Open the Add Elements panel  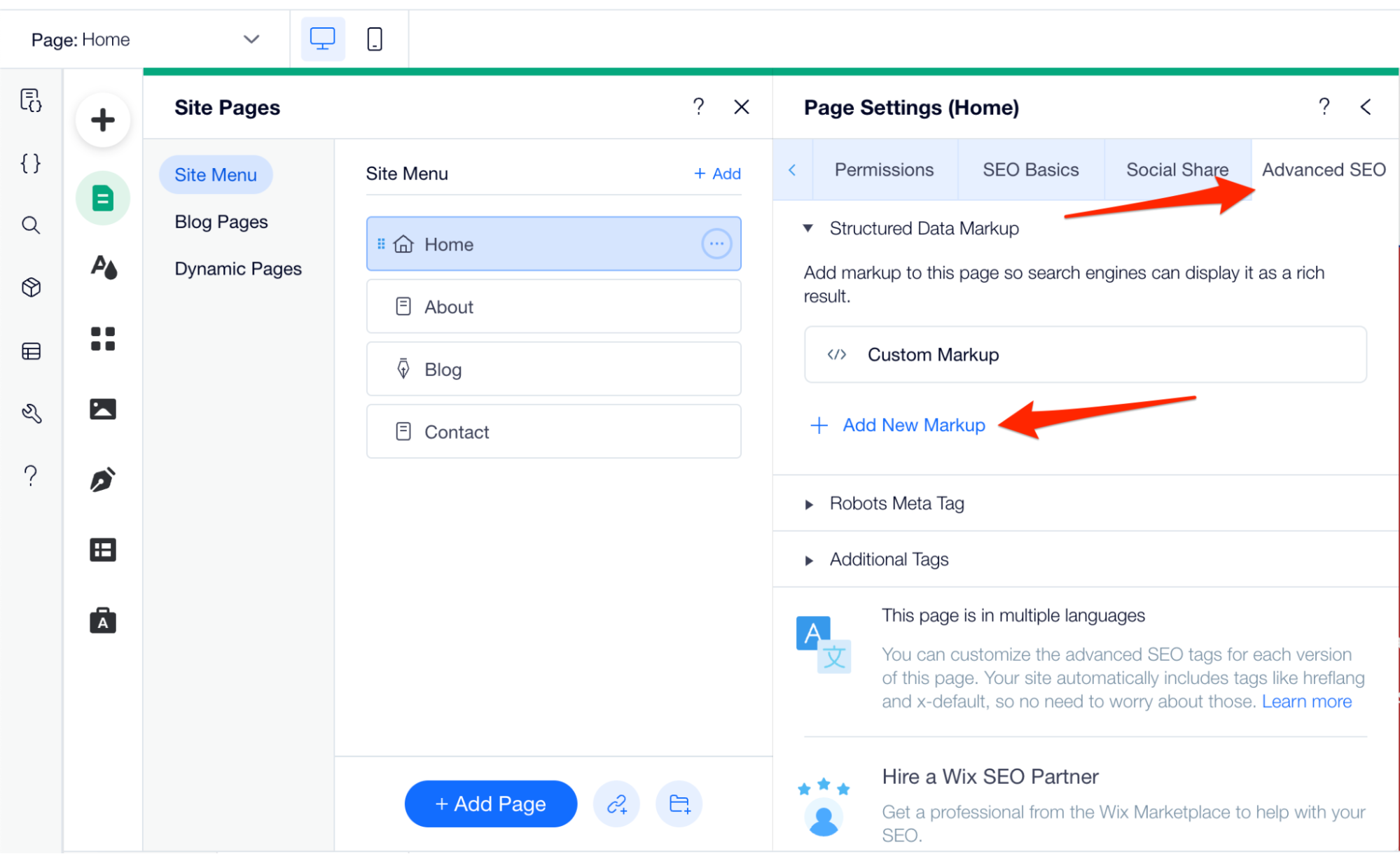[102, 119]
